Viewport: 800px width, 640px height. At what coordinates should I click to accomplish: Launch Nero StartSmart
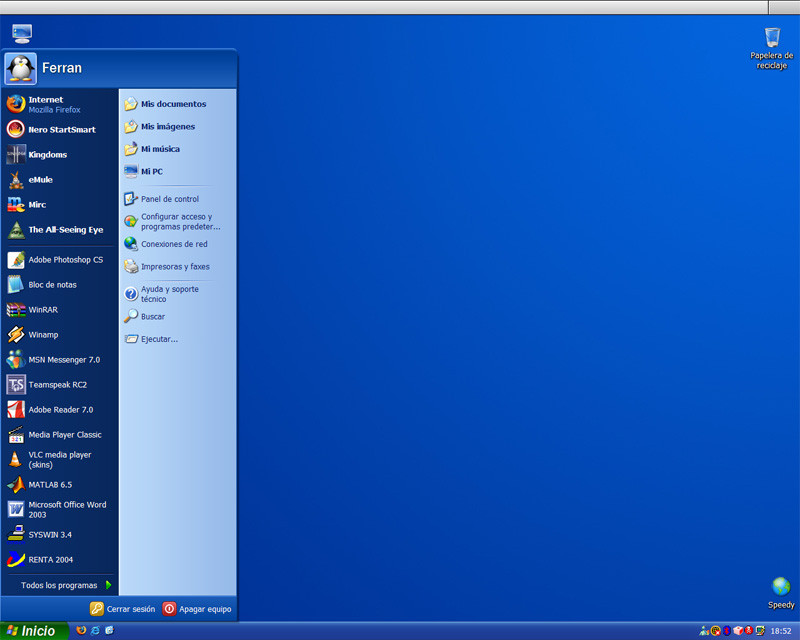[x=59, y=129]
